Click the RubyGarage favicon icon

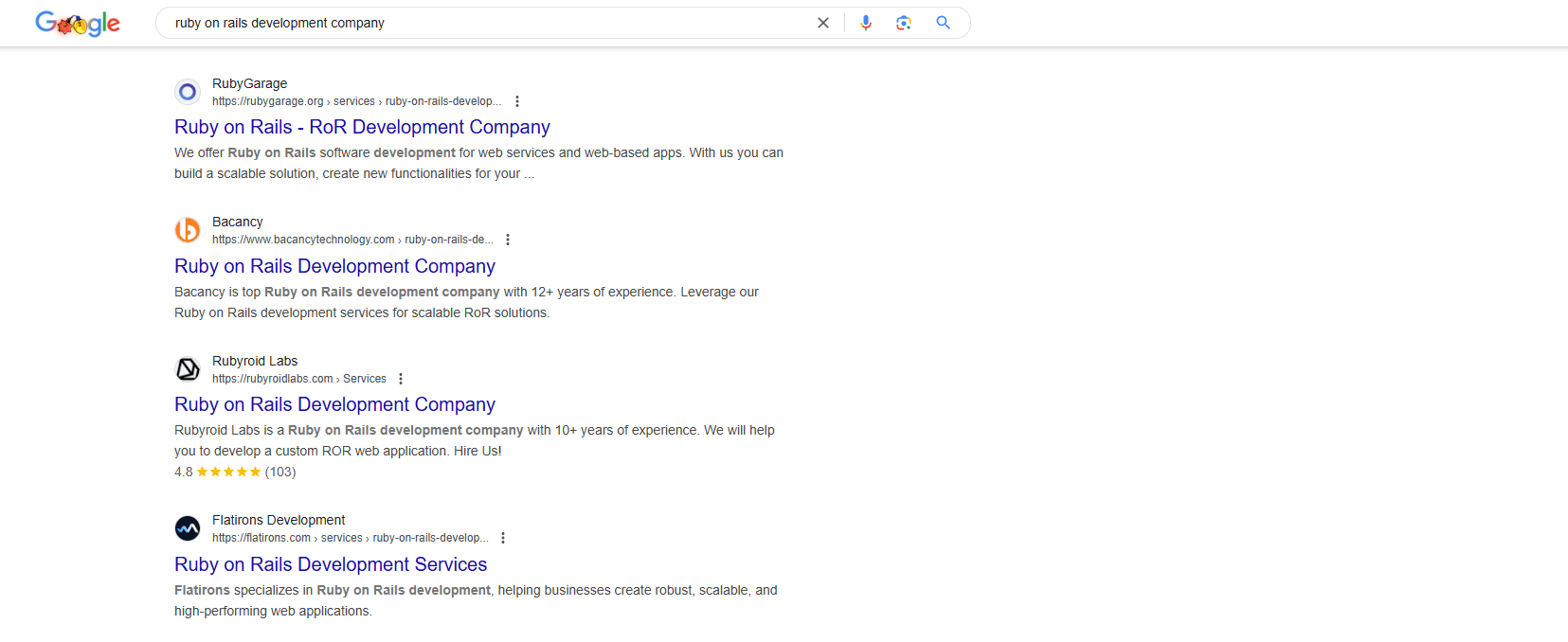click(188, 92)
